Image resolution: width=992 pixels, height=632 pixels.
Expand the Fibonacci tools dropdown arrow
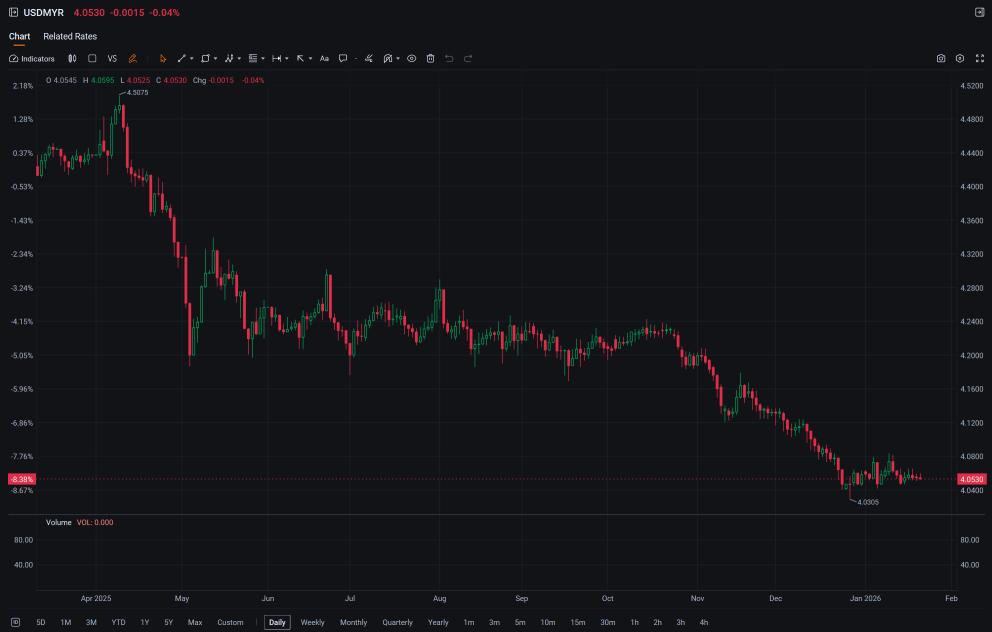coord(263,59)
